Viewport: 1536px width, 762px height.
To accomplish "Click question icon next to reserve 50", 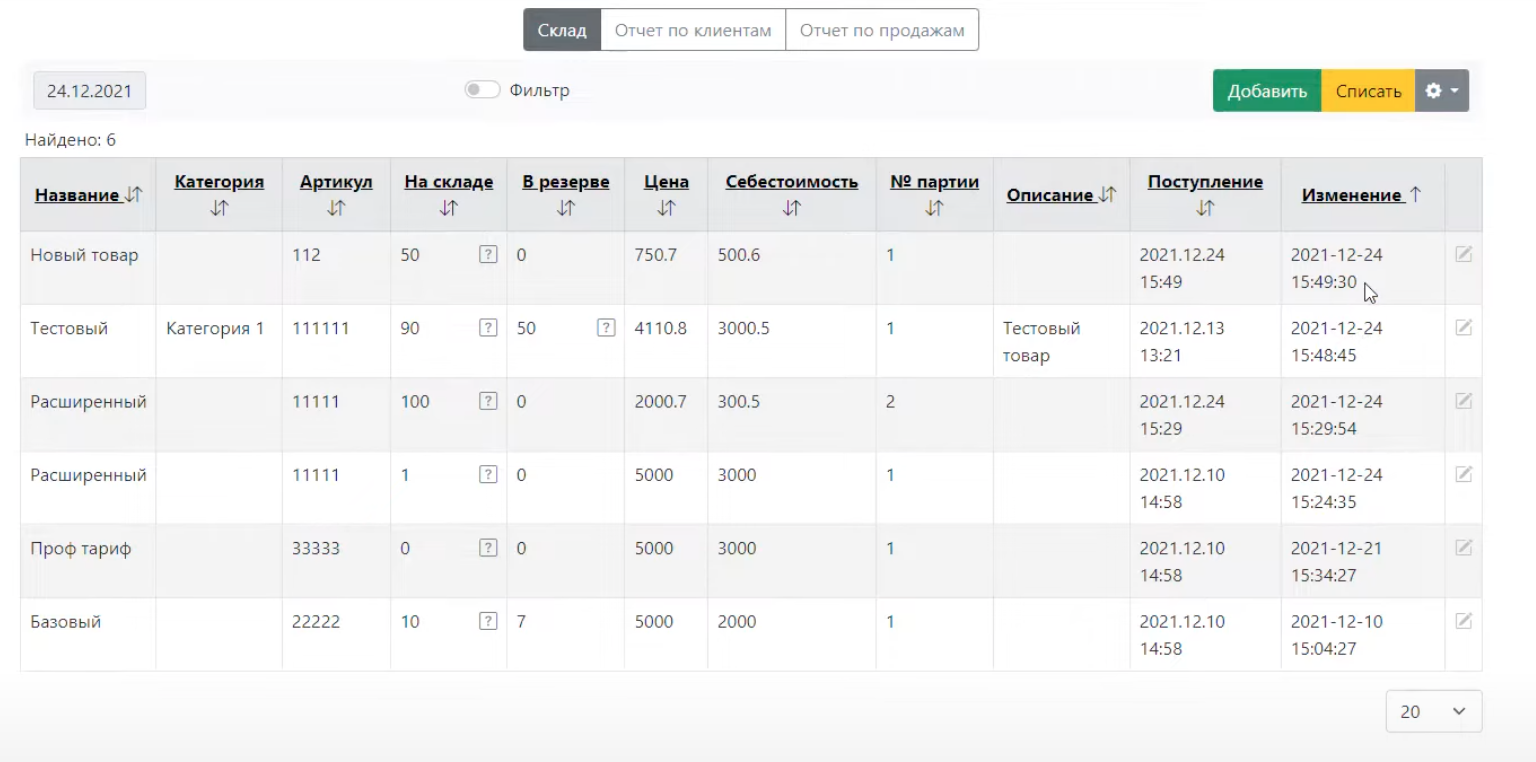I will [606, 328].
